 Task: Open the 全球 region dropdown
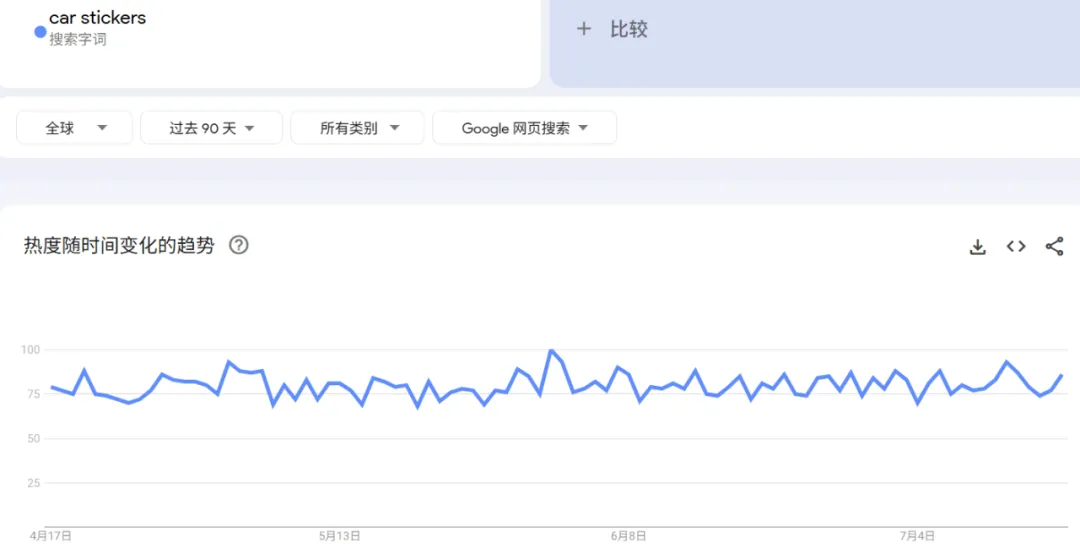[x=74, y=128]
